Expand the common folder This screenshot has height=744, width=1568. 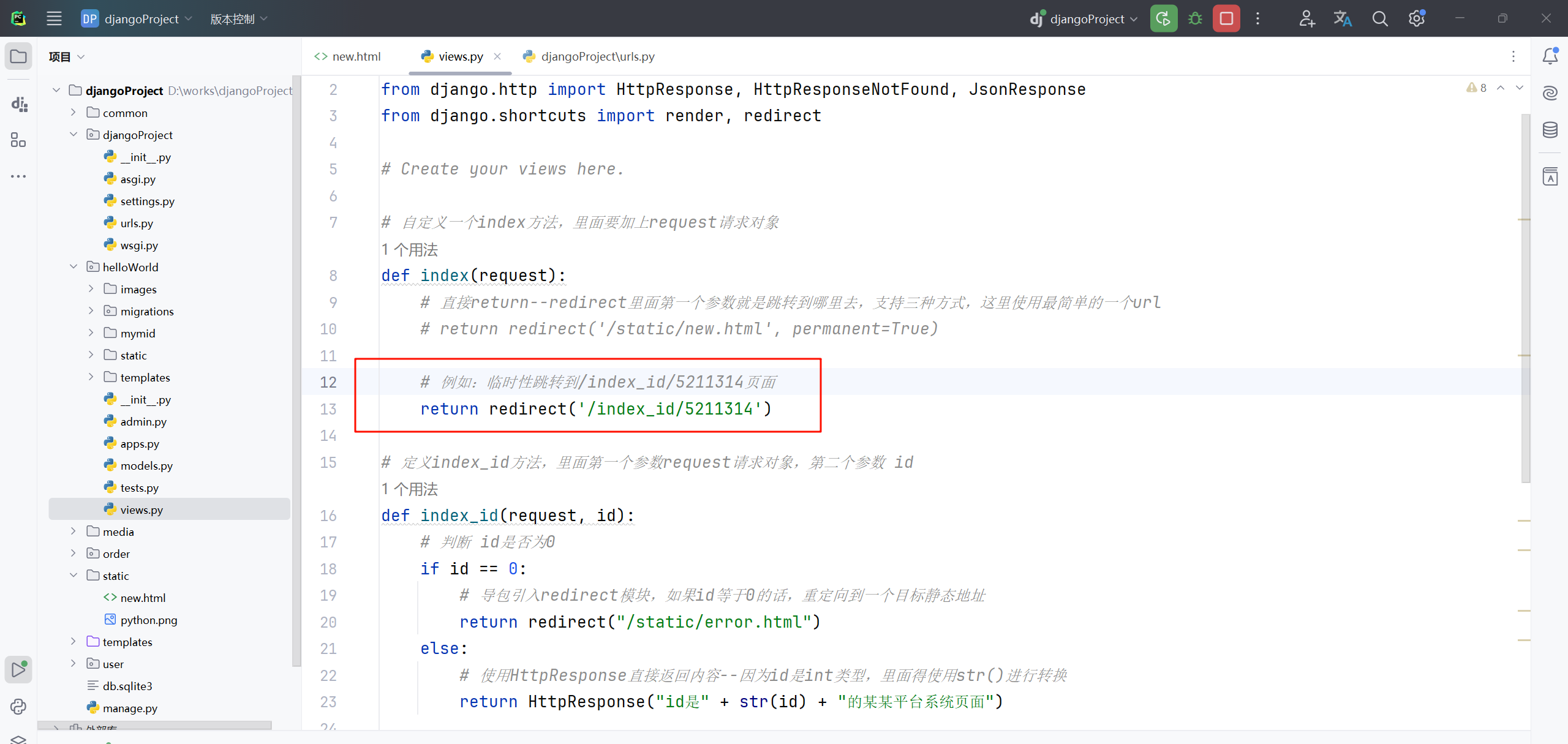[73, 112]
